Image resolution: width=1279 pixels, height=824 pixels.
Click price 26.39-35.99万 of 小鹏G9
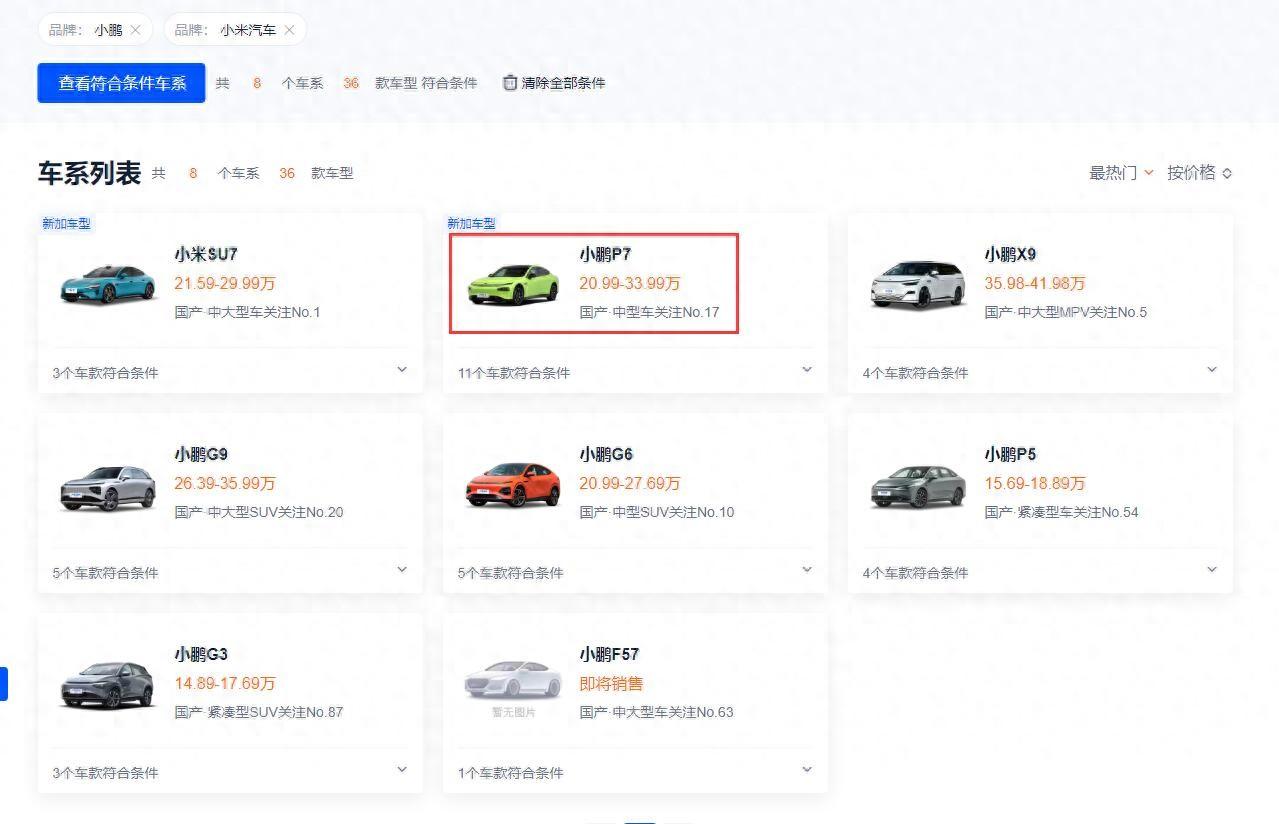[x=225, y=483]
